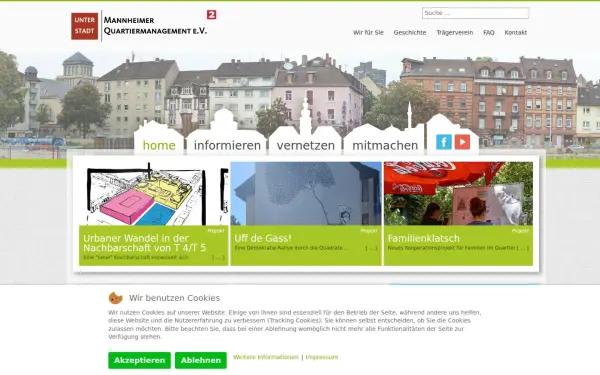Click read-more [...] under Uff de Gass
Screen dimensions: 600x375
pyautogui.click(x=372, y=248)
